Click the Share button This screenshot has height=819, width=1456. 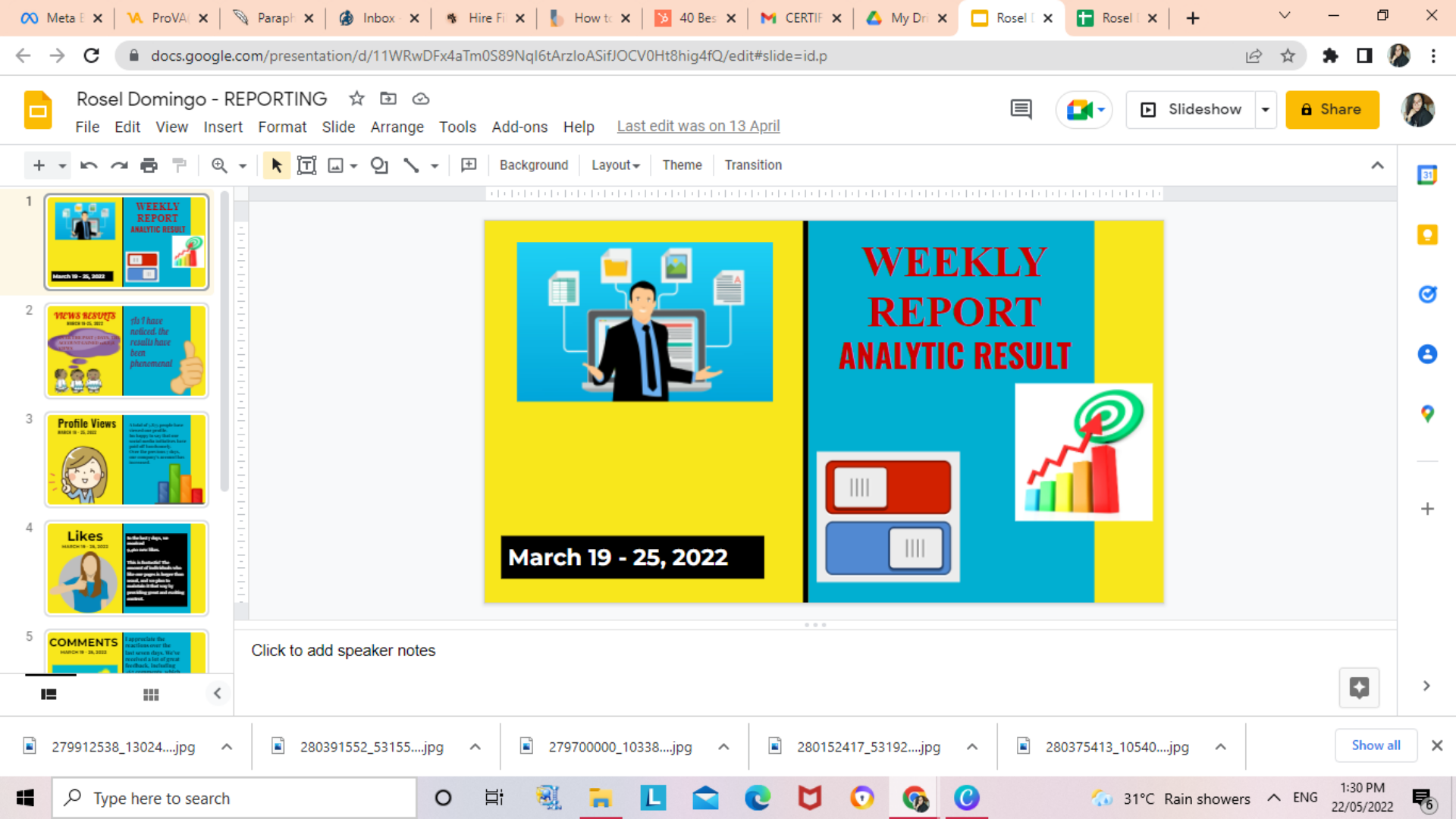coord(1332,109)
